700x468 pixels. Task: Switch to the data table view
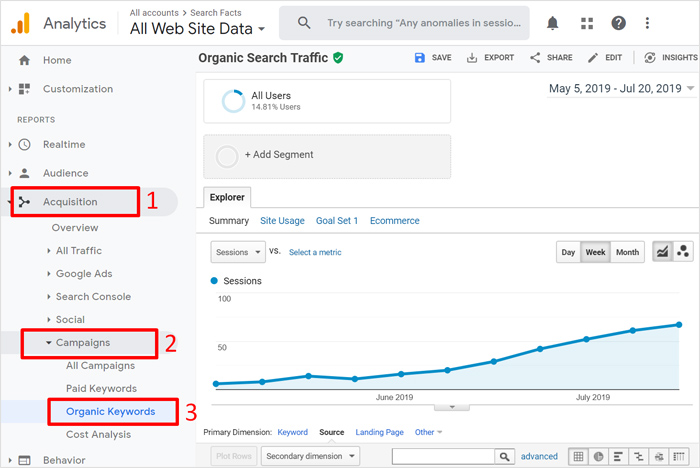tap(577, 456)
